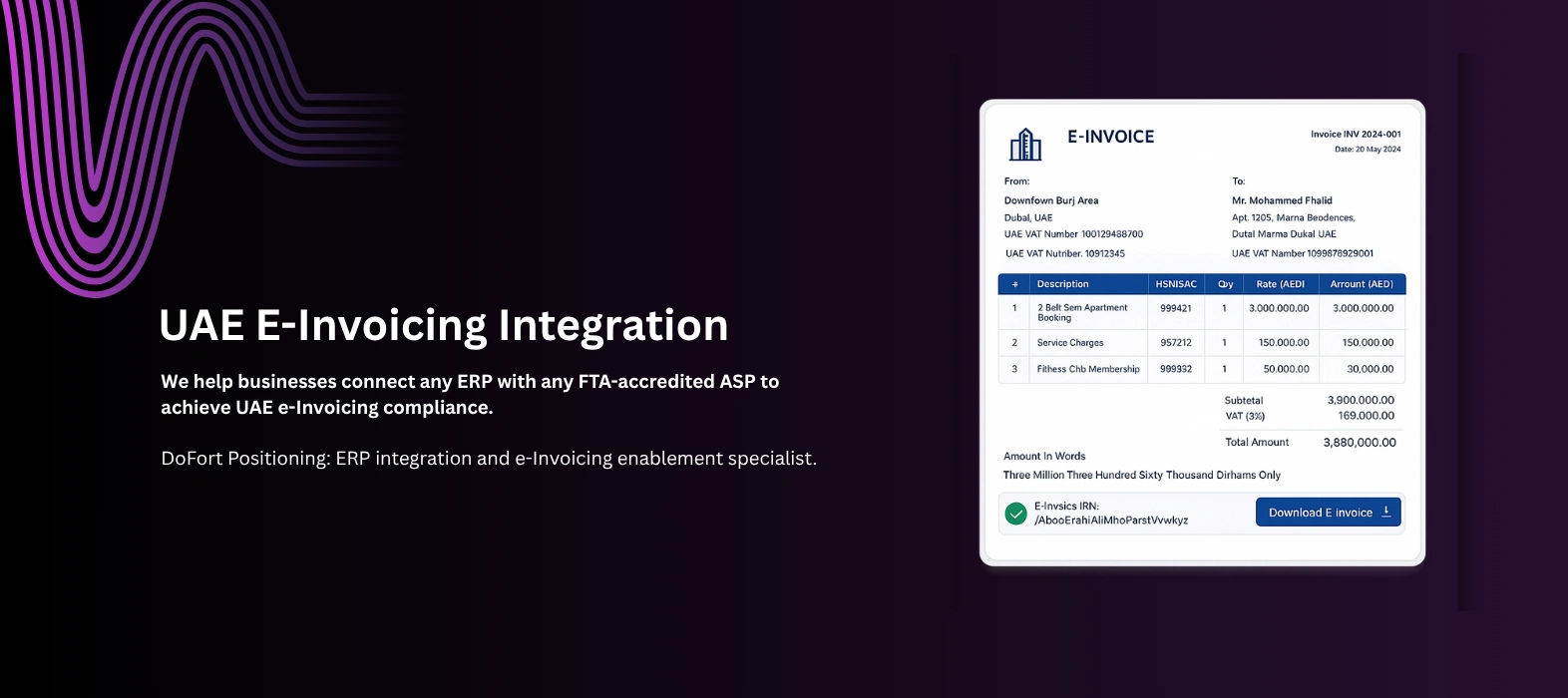The height and width of the screenshot is (698, 1568).
Task: Click the Mr. Mohammed Fhalid recipient name
Action: 1282,200
